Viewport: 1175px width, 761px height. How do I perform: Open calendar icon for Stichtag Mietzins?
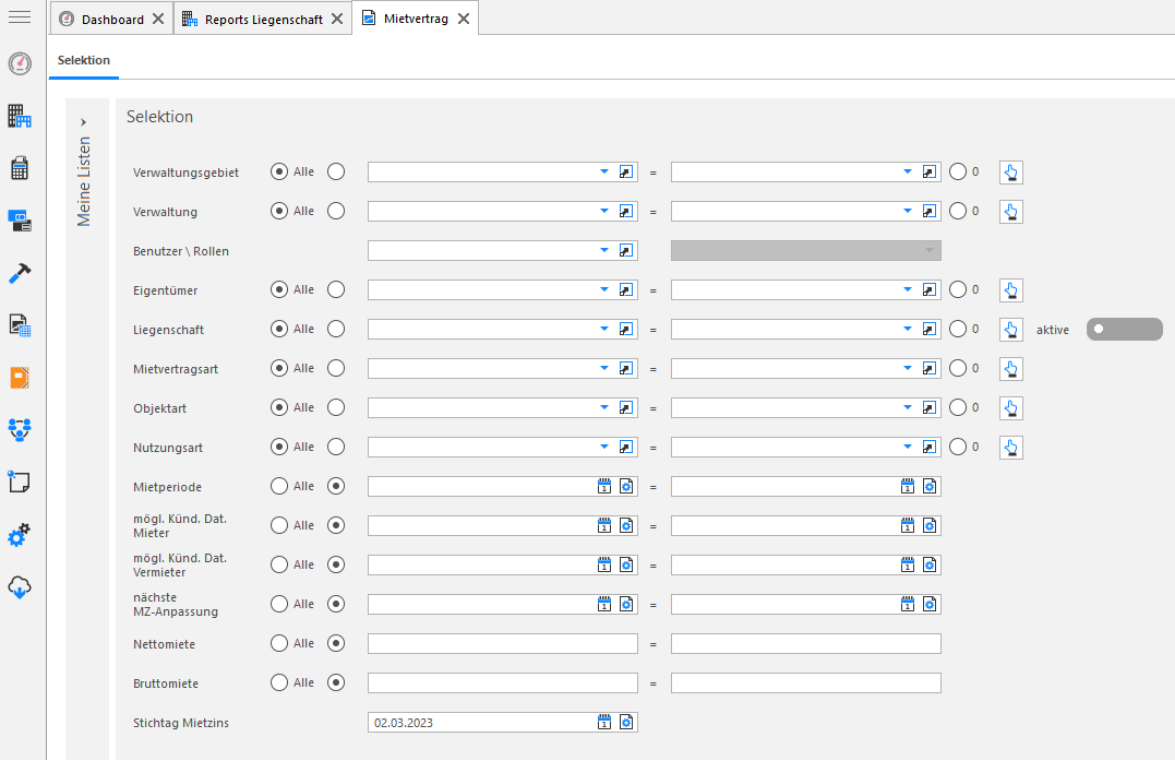point(604,723)
